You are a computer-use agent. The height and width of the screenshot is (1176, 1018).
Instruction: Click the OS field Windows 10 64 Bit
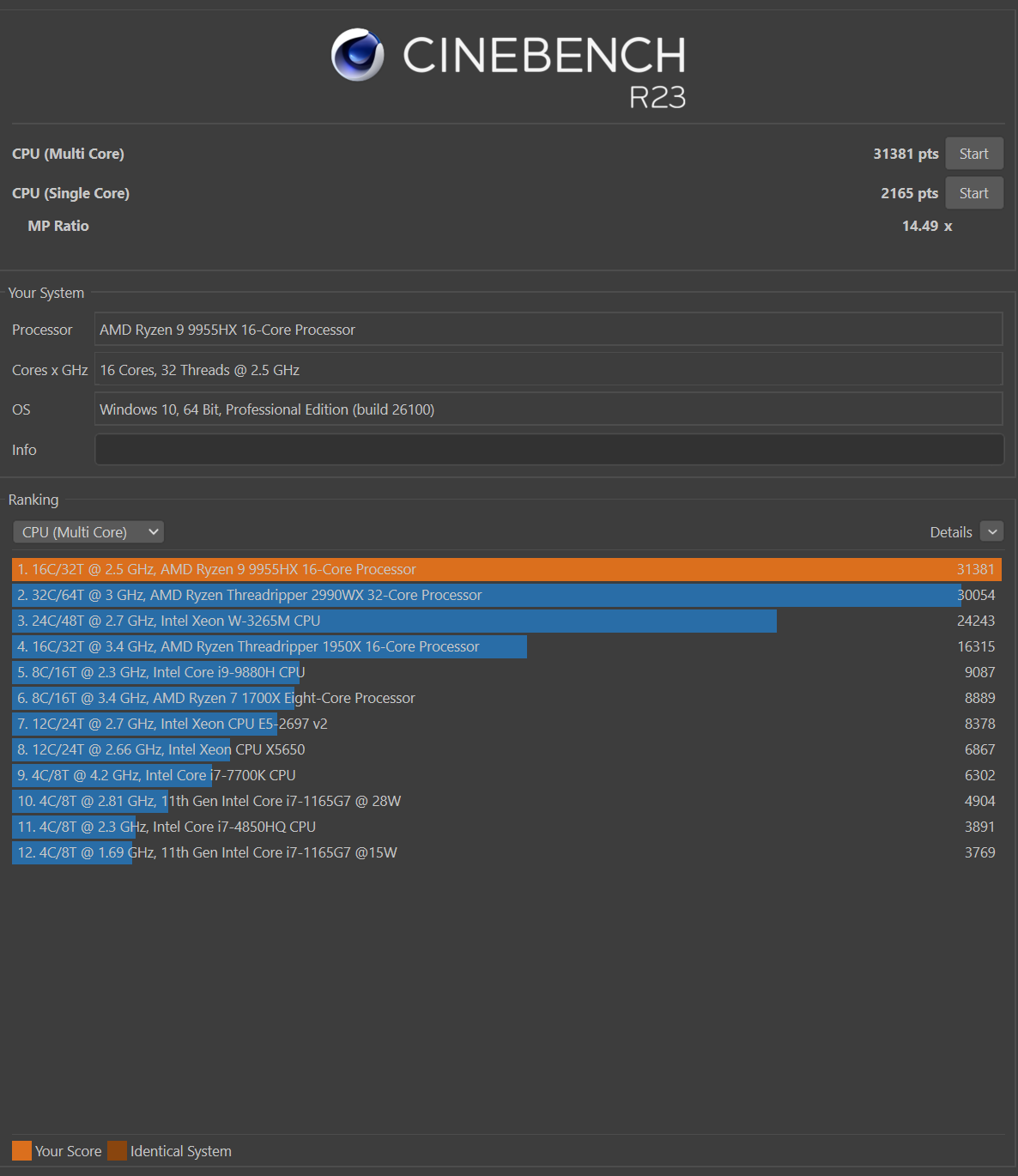pyautogui.click(x=548, y=409)
